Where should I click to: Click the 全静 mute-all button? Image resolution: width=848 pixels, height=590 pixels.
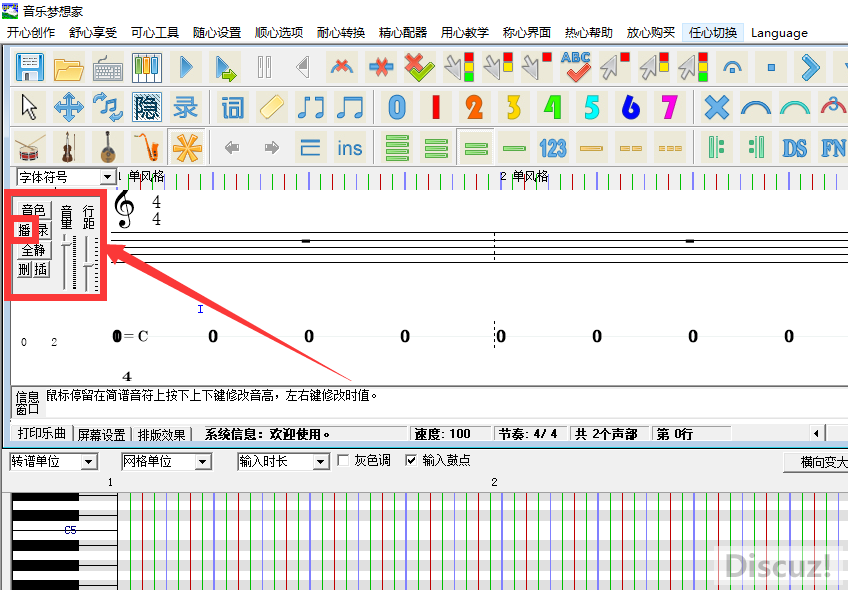coord(33,250)
